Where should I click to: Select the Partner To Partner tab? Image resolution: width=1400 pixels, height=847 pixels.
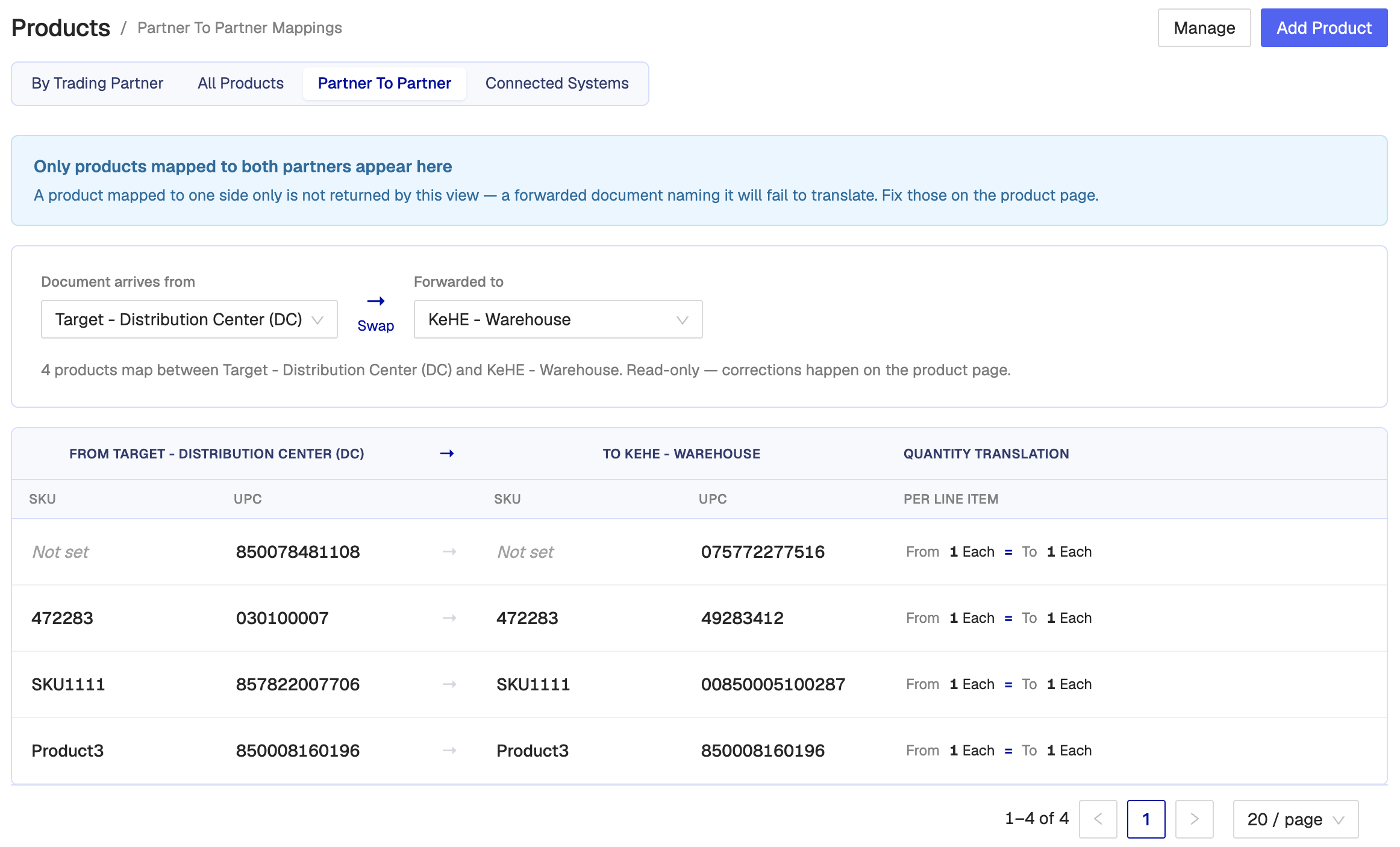point(384,83)
